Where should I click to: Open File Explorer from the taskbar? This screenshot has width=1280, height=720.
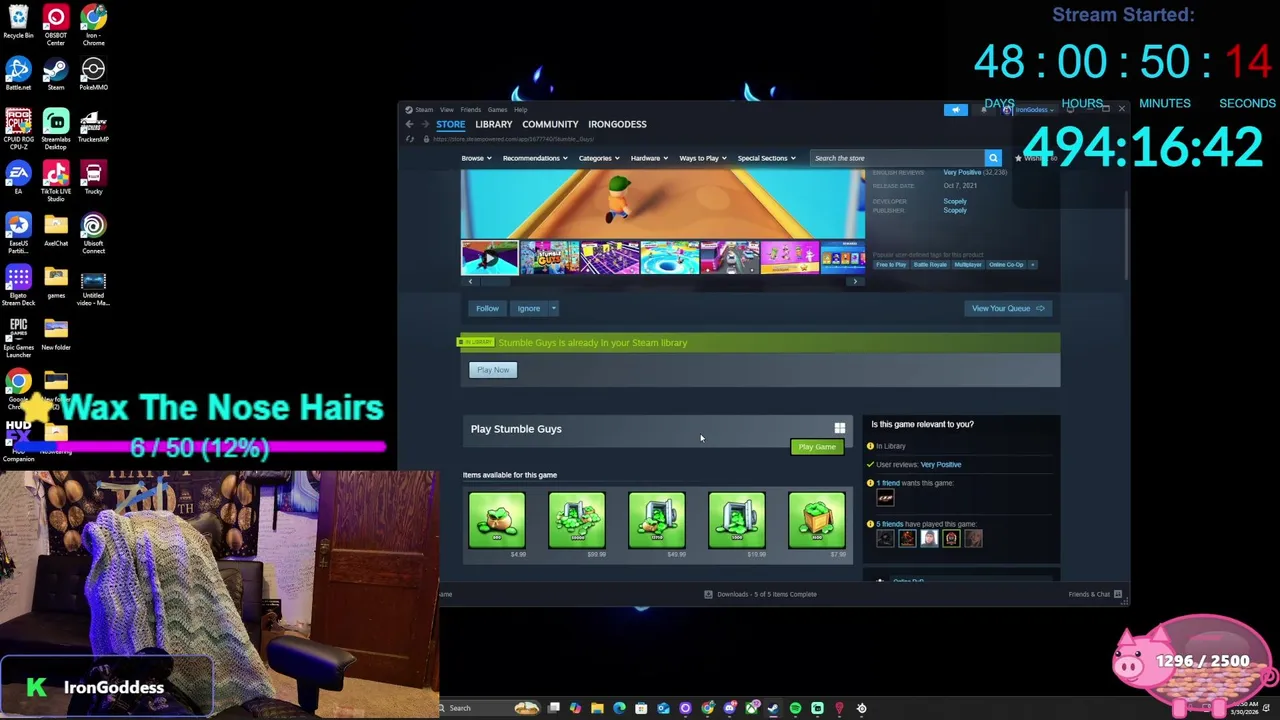597,708
